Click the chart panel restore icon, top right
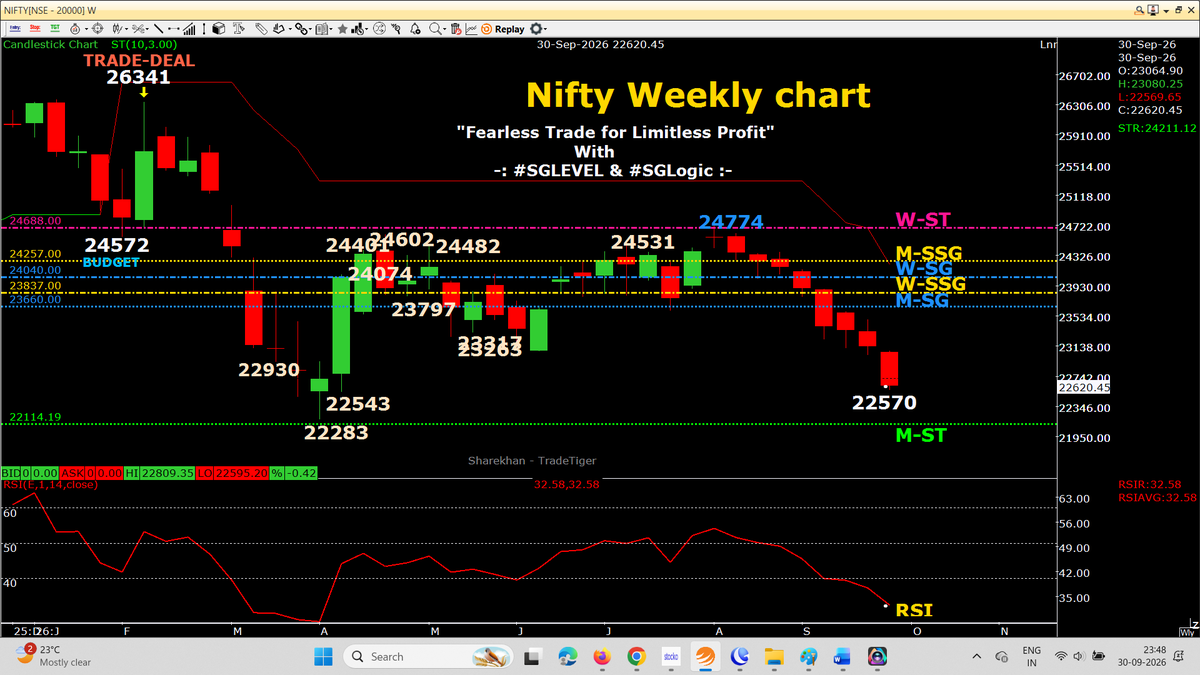 pyautogui.click(x=1179, y=9)
